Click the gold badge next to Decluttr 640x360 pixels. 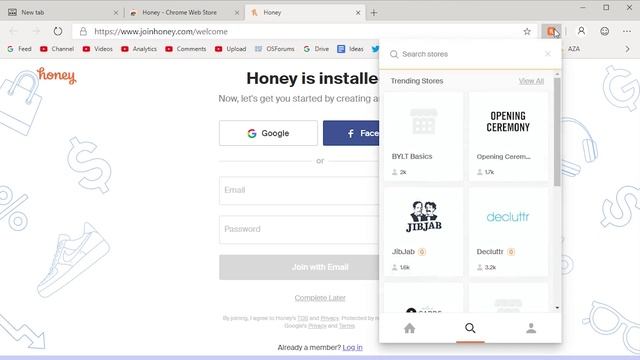[x=511, y=252]
